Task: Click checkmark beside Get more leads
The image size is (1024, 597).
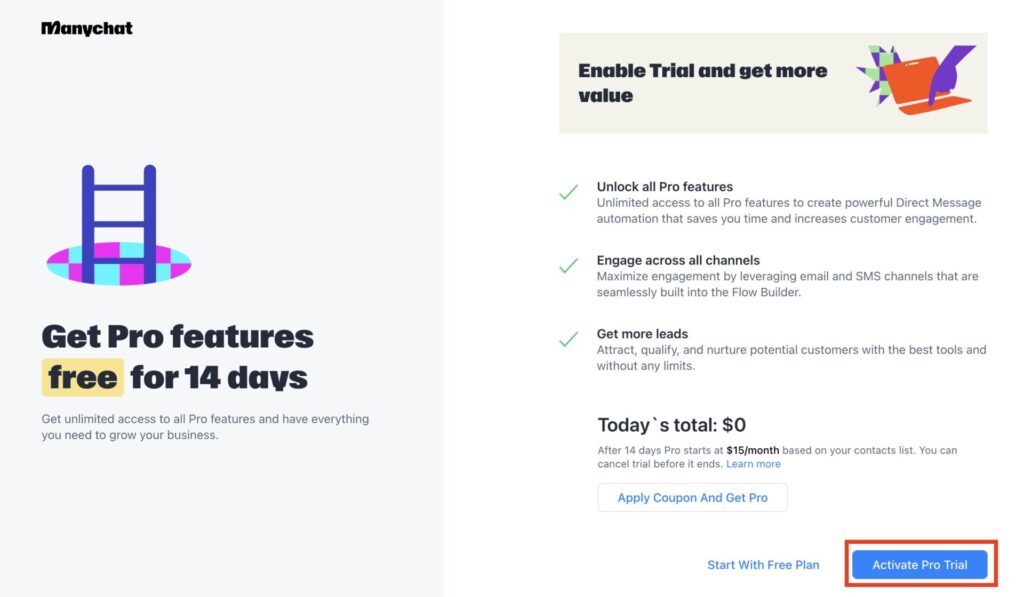Action: [x=568, y=339]
